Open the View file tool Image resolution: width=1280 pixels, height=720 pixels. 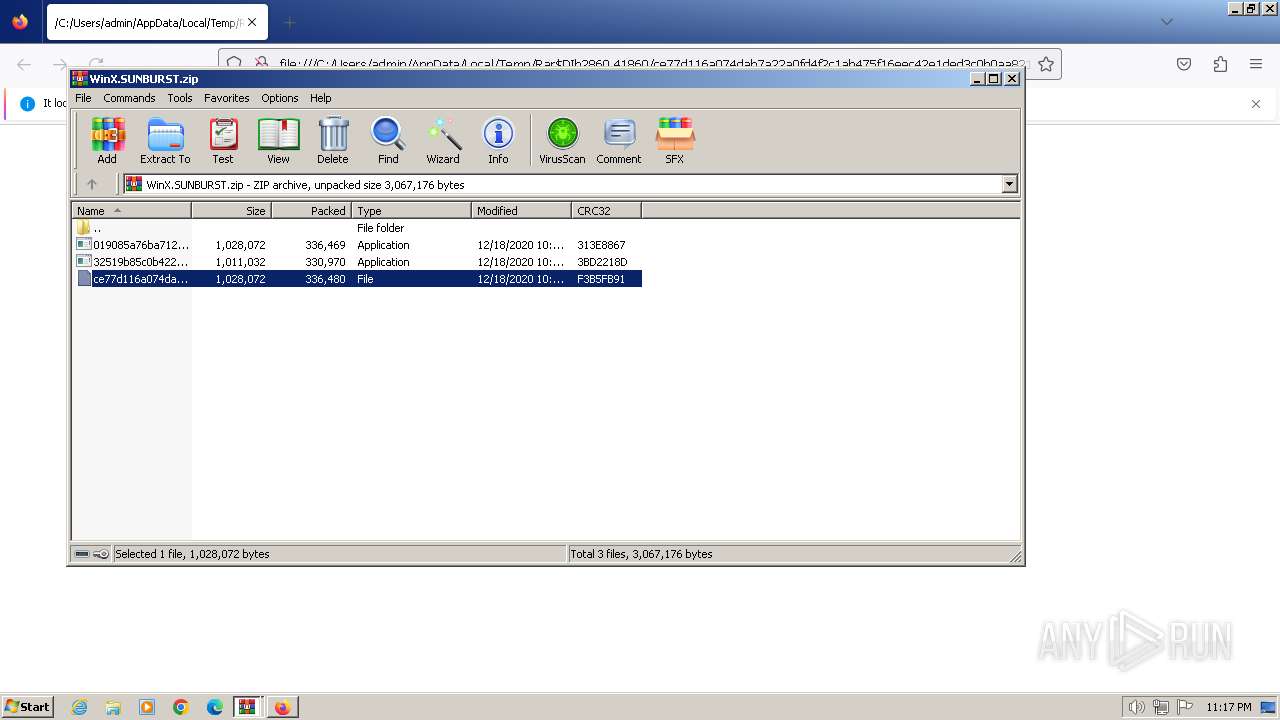coord(278,140)
